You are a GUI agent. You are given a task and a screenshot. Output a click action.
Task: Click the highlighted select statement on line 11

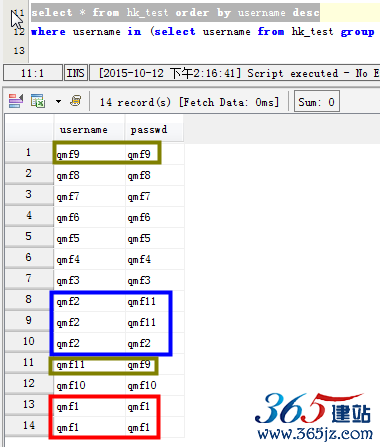coord(175,12)
